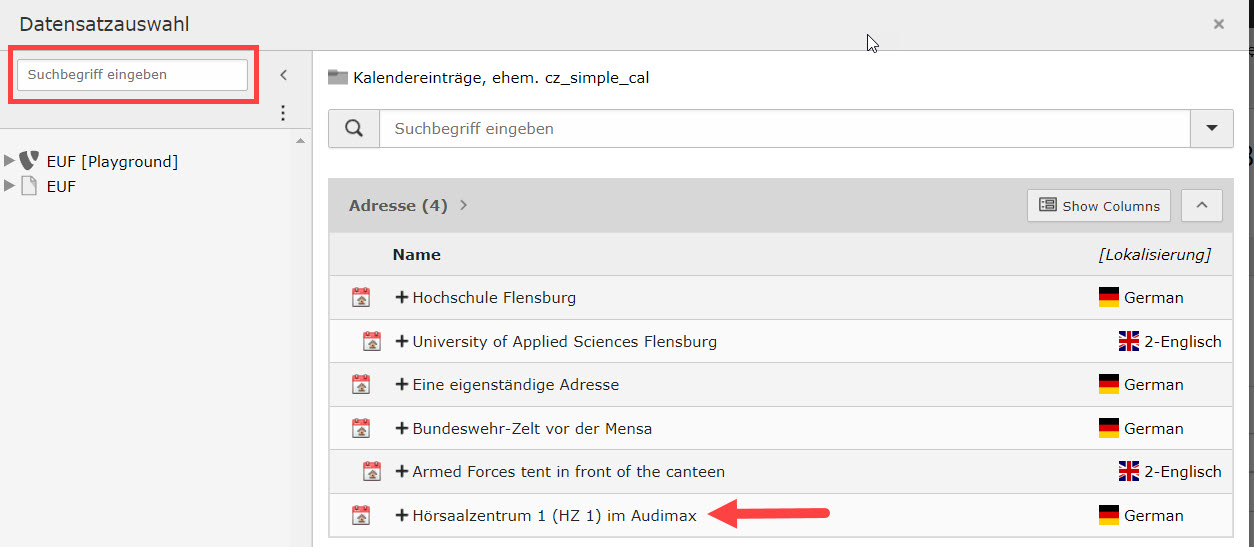The height and width of the screenshot is (547, 1254).
Task: Expand the EUF page tree node
Action: (10, 186)
